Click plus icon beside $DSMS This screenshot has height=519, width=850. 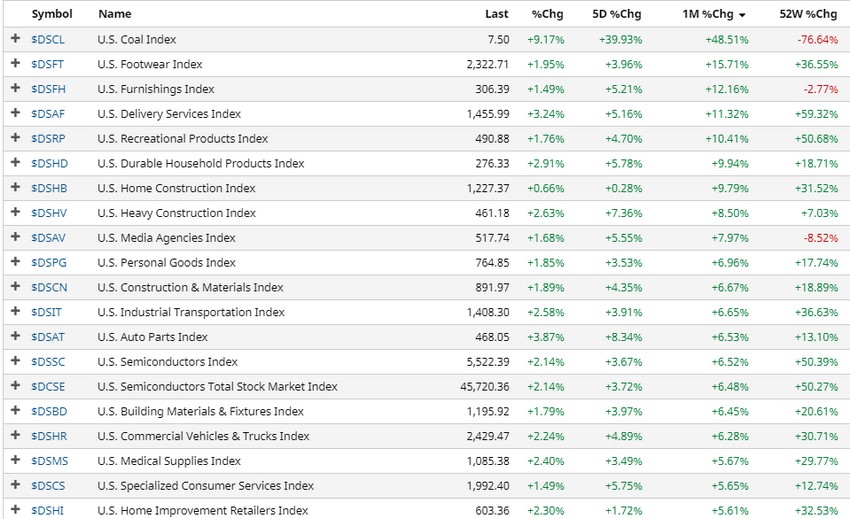point(15,461)
